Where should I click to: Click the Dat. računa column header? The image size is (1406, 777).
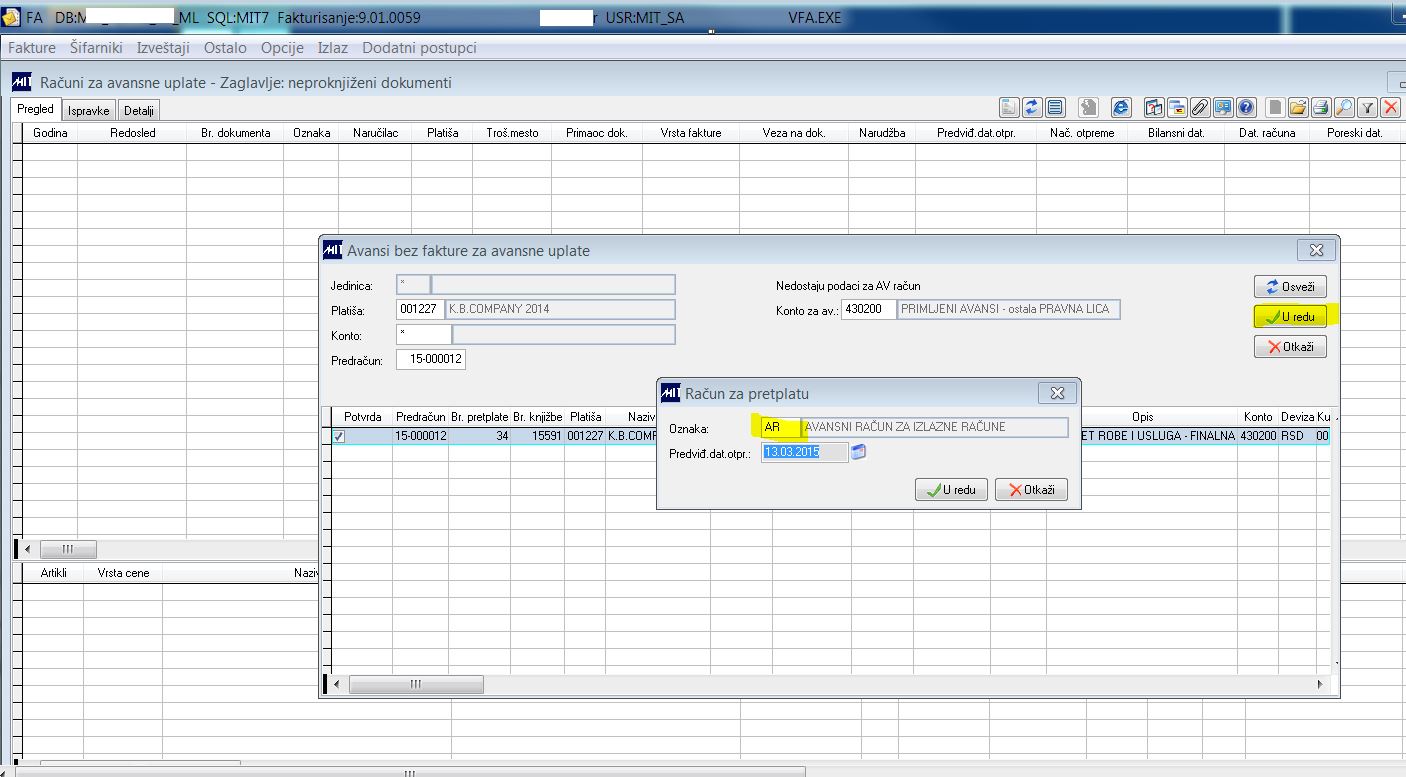(x=1267, y=132)
